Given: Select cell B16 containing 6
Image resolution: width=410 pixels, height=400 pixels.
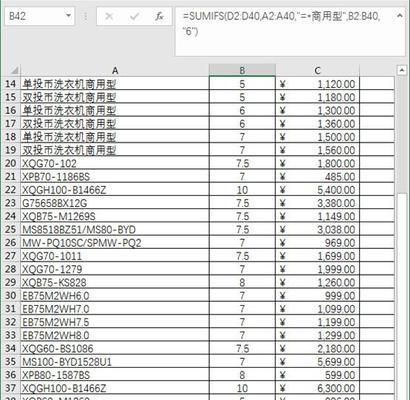Looking at the screenshot, I should 242,110.
